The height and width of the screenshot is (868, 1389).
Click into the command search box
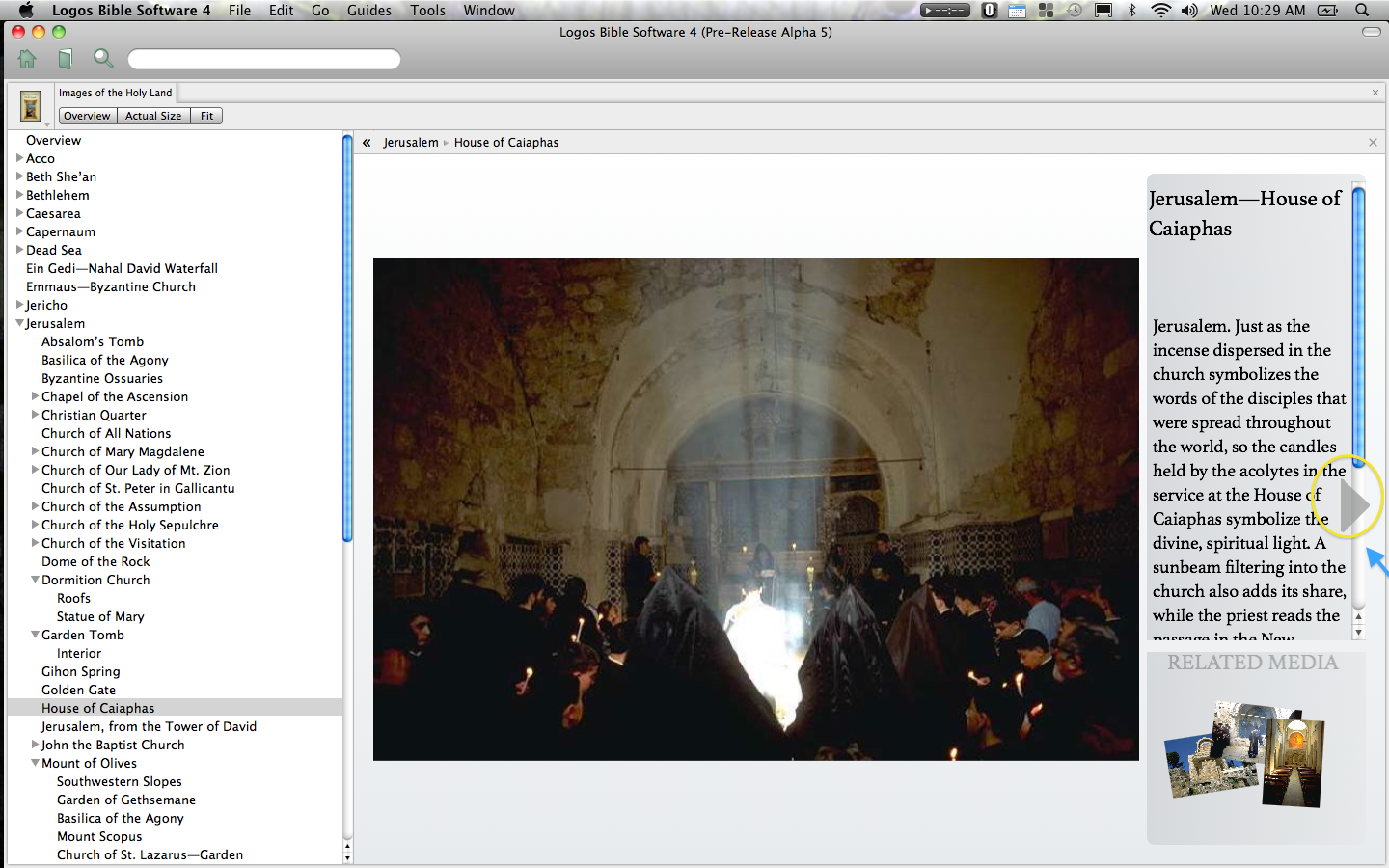(x=264, y=60)
